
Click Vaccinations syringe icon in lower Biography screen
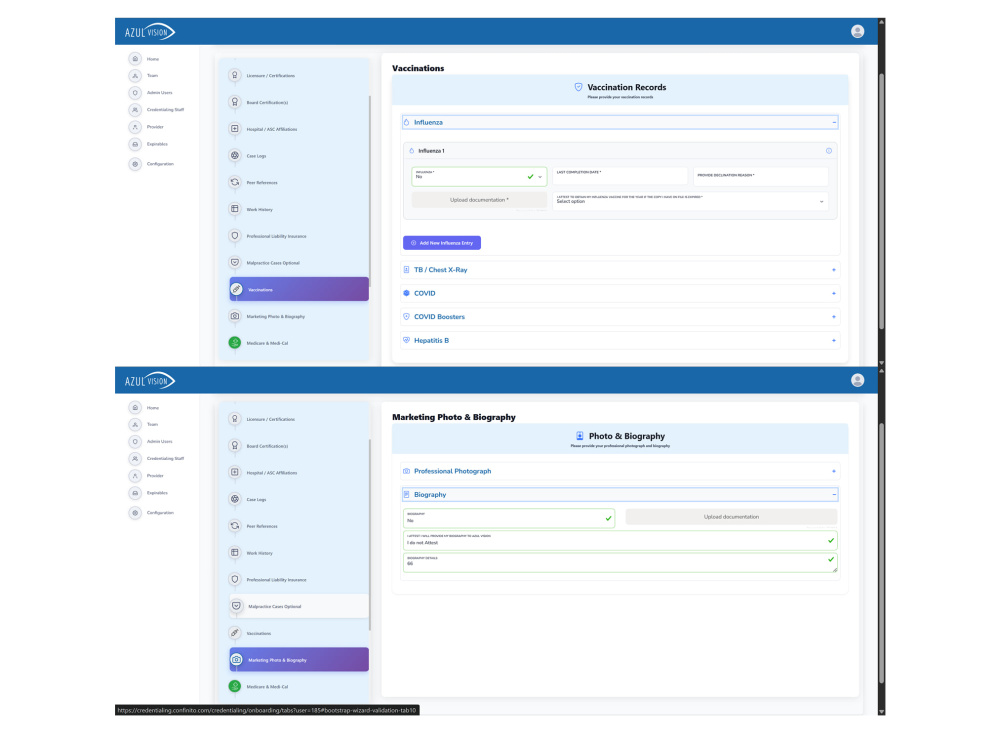(x=235, y=633)
